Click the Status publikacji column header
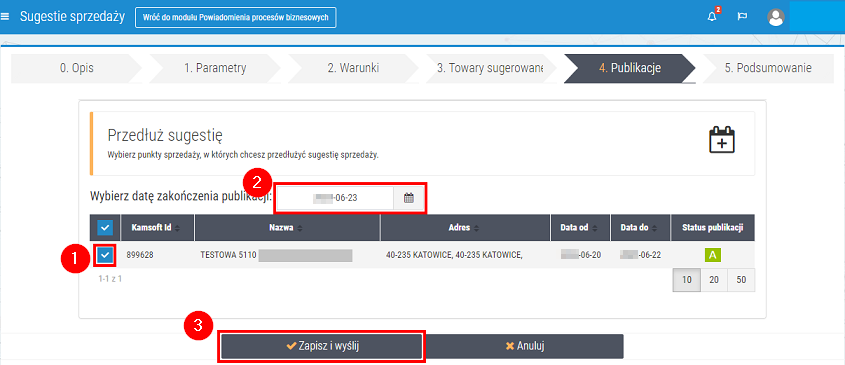This screenshot has height=365, width=845. 712,228
